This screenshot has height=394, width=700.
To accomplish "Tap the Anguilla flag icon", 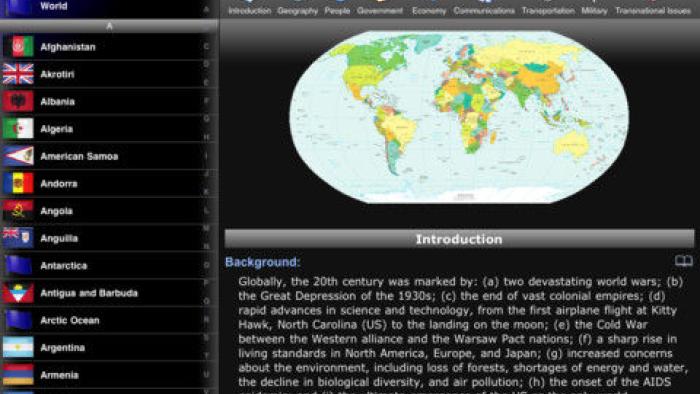I will (18, 238).
